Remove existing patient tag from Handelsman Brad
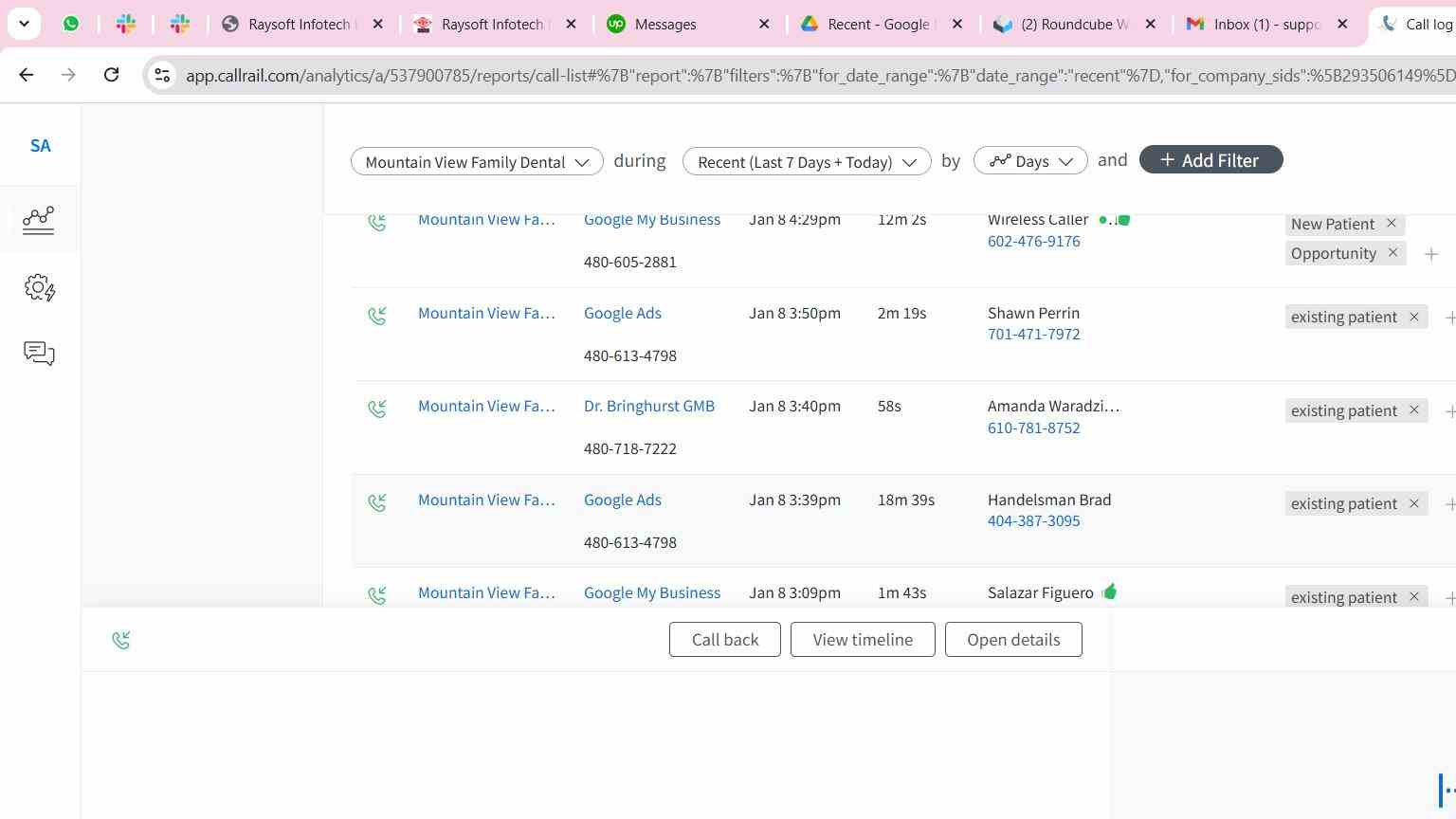 (x=1413, y=503)
